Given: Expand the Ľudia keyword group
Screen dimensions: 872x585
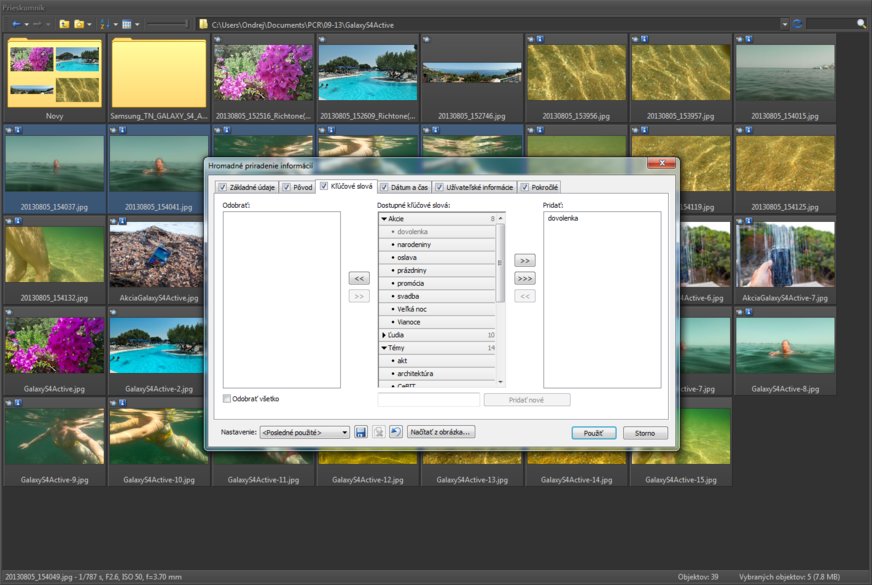Looking at the screenshot, I should [x=385, y=335].
